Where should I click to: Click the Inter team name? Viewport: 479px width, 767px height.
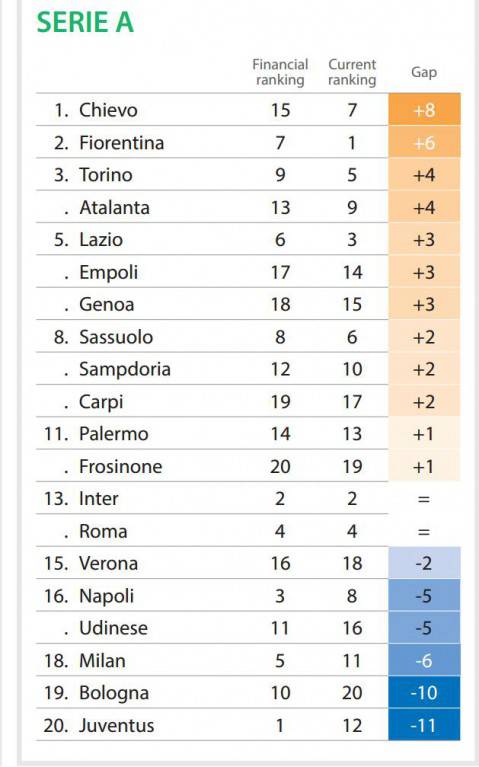(x=98, y=499)
